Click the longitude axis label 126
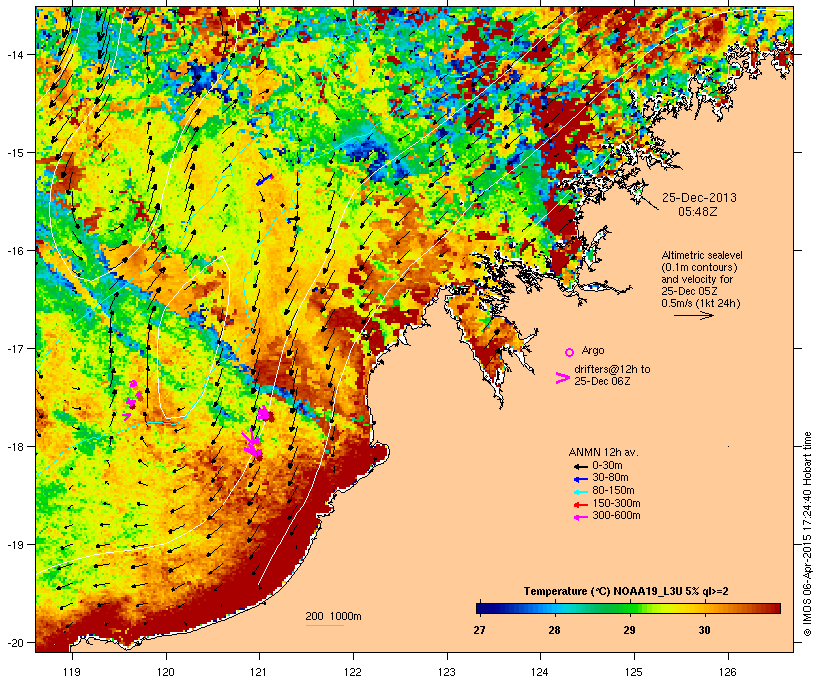 [728, 672]
